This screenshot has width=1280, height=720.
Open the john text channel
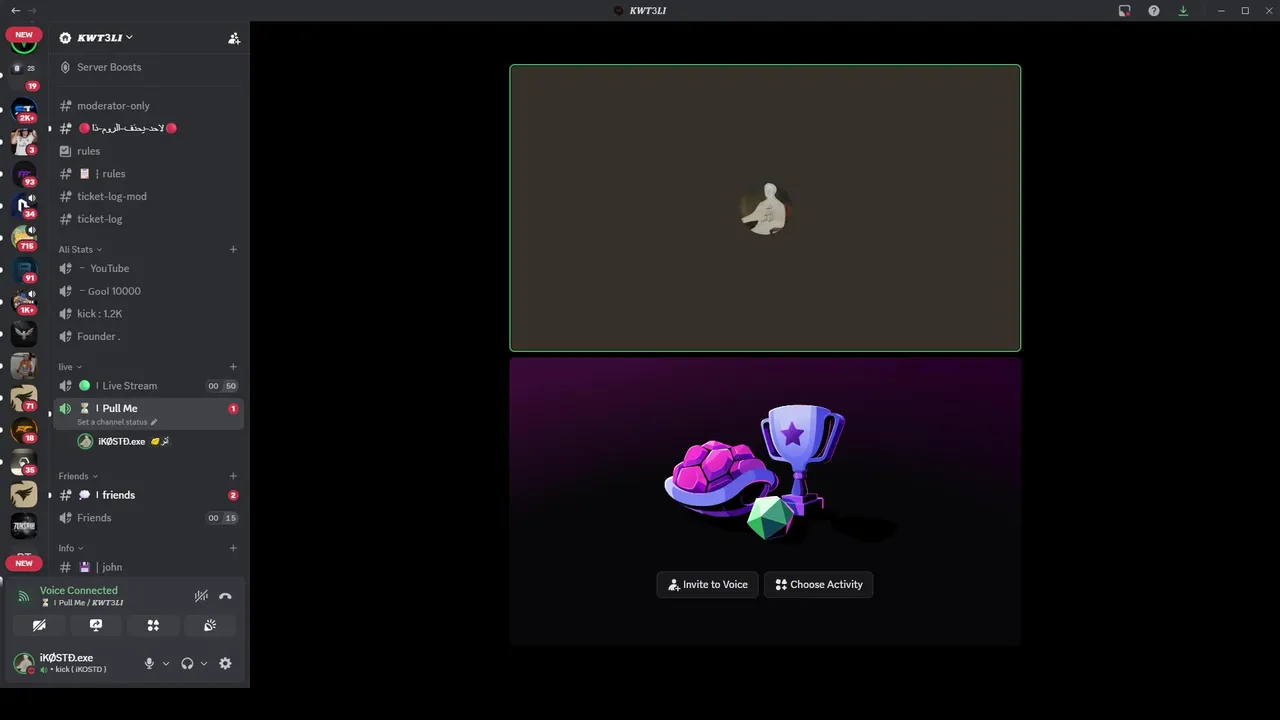coord(148,567)
